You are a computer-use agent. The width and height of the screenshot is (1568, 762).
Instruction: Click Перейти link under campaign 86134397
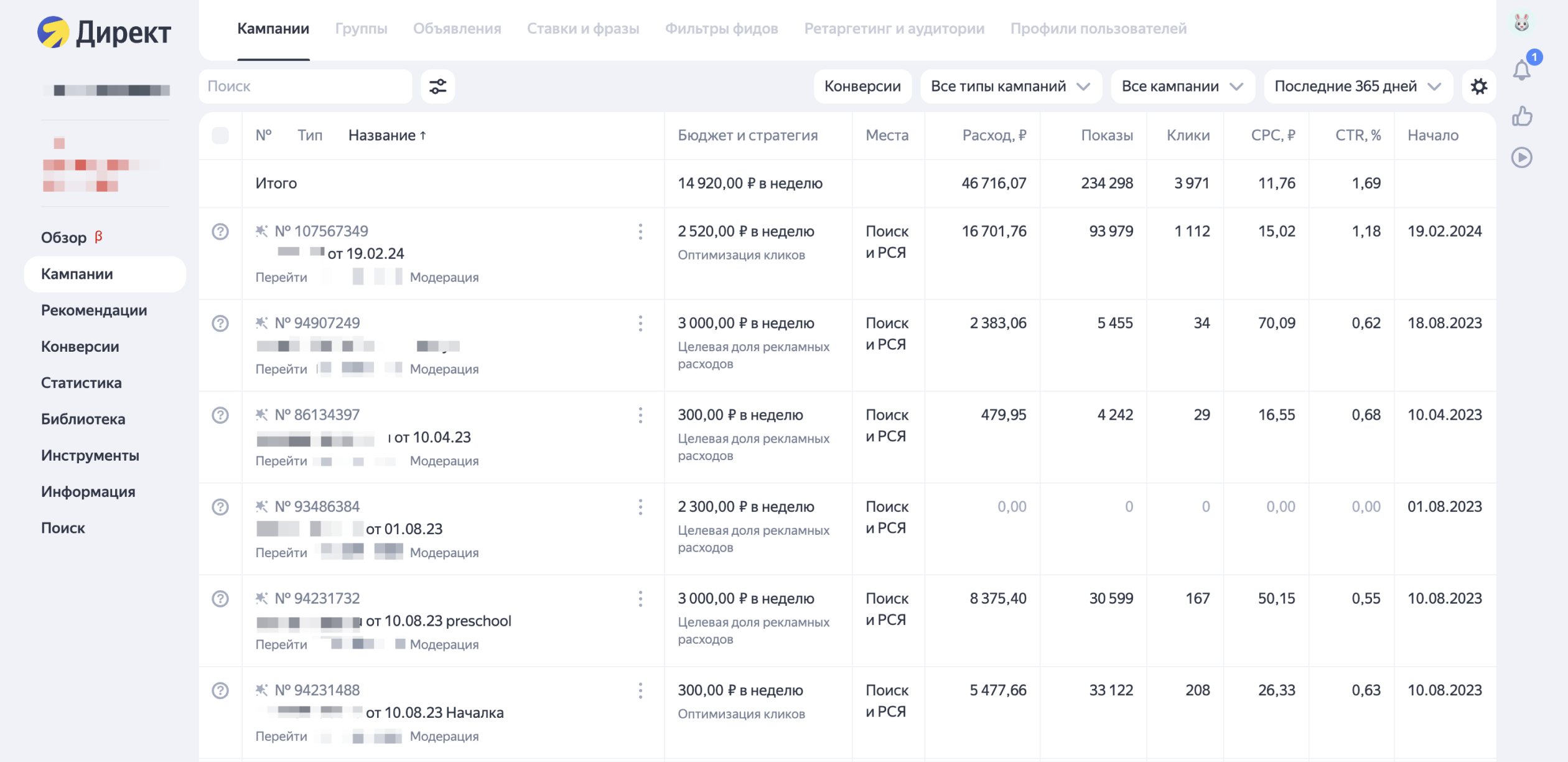point(281,461)
